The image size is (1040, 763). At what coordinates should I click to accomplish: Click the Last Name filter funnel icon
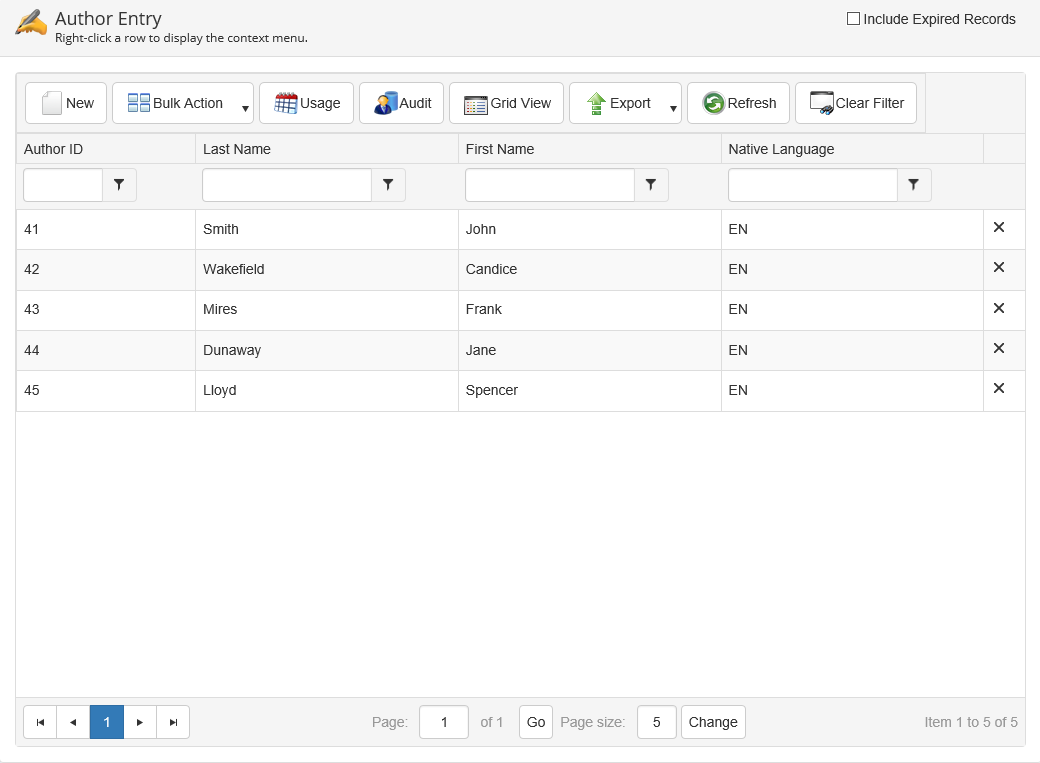click(x=388, y=185)
